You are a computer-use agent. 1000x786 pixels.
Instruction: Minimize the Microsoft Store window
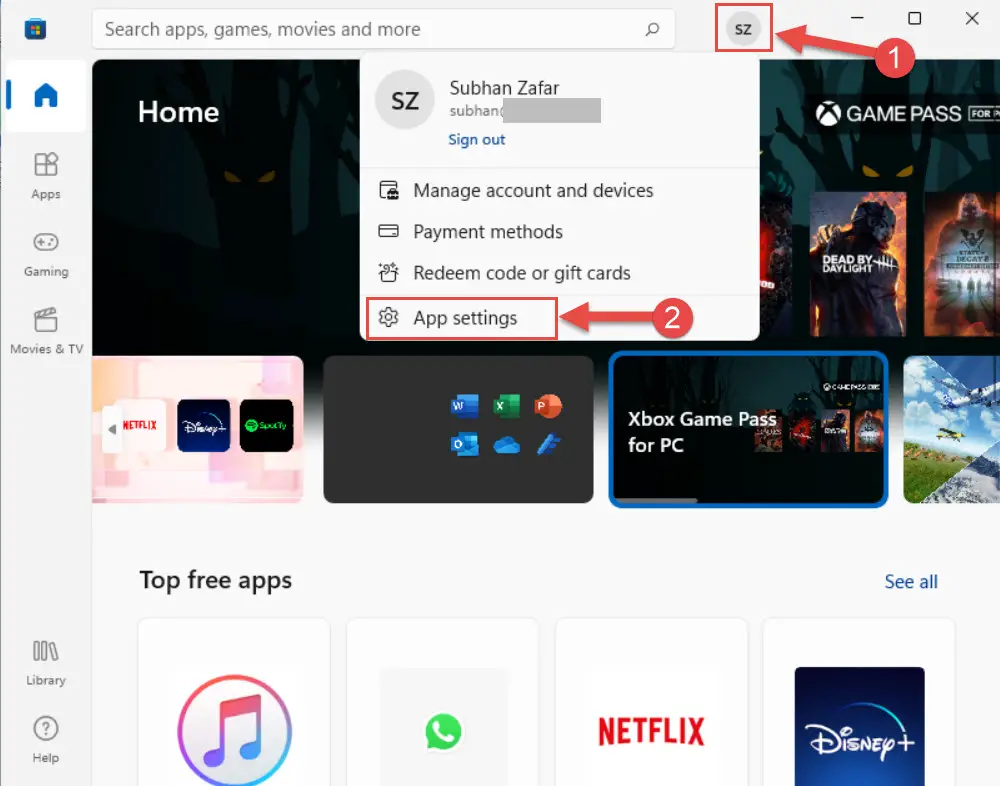click(x=857, y=19)
